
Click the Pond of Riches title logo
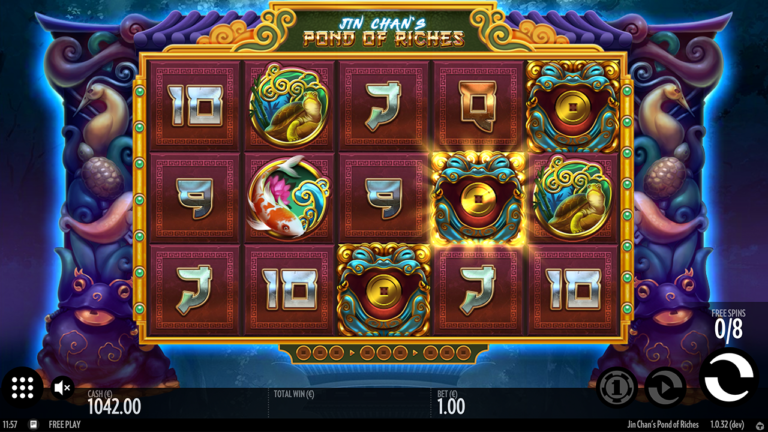(x=384, y=32)
